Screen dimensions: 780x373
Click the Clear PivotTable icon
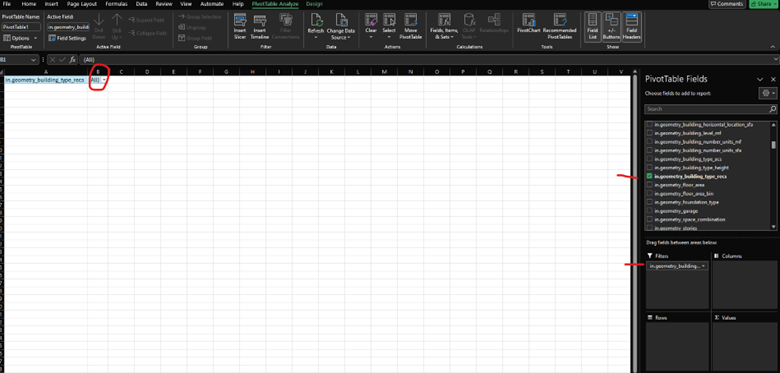pos(371,20)
